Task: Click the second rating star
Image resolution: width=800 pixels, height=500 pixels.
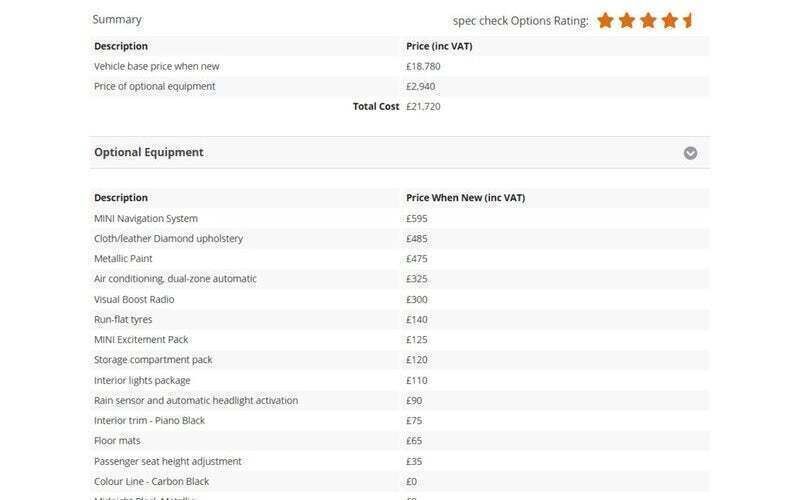Action: (627, 20)
